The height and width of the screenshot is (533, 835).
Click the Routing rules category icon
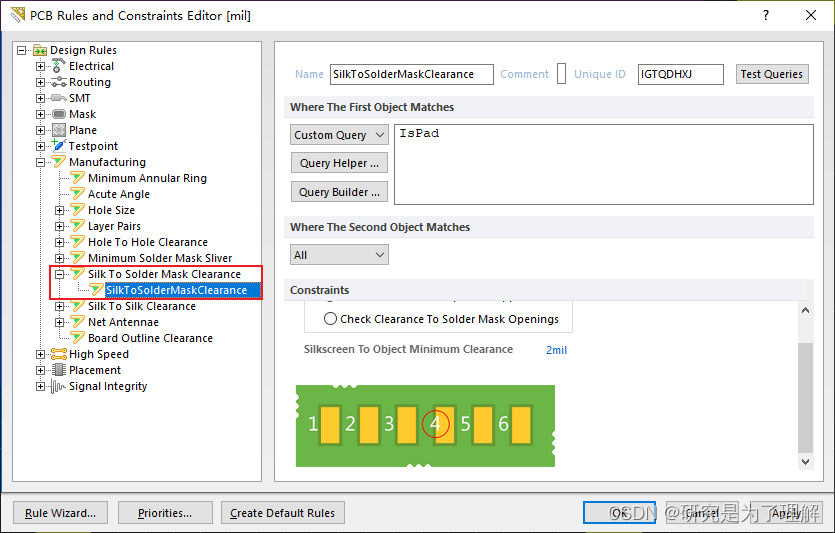(x=59, y=83)
